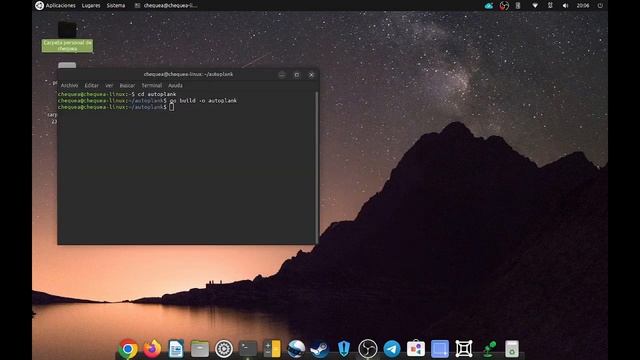Click the 'go build -o autoplank' command text

[203, 100]
